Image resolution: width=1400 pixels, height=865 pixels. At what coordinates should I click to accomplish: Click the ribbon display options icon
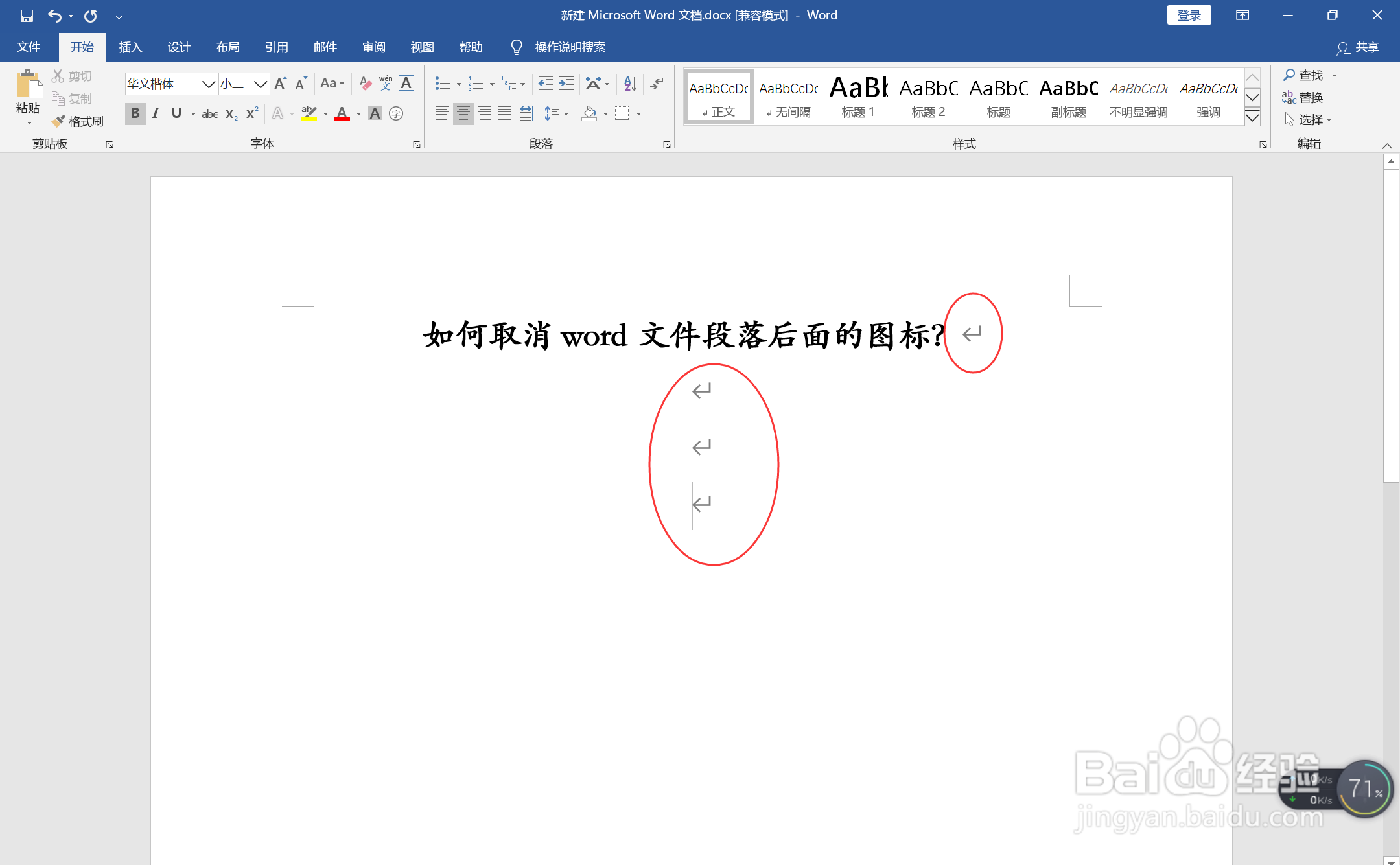coord(1242,15)
